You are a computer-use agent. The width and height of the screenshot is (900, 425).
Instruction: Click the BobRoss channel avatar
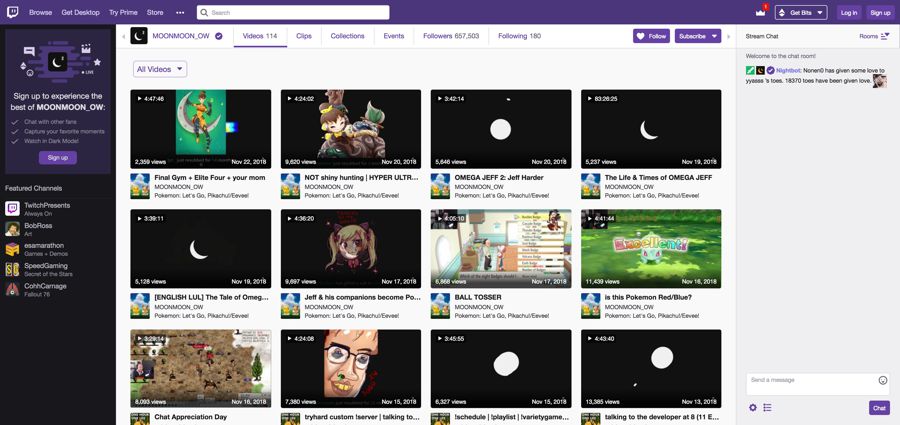(13, 229)
